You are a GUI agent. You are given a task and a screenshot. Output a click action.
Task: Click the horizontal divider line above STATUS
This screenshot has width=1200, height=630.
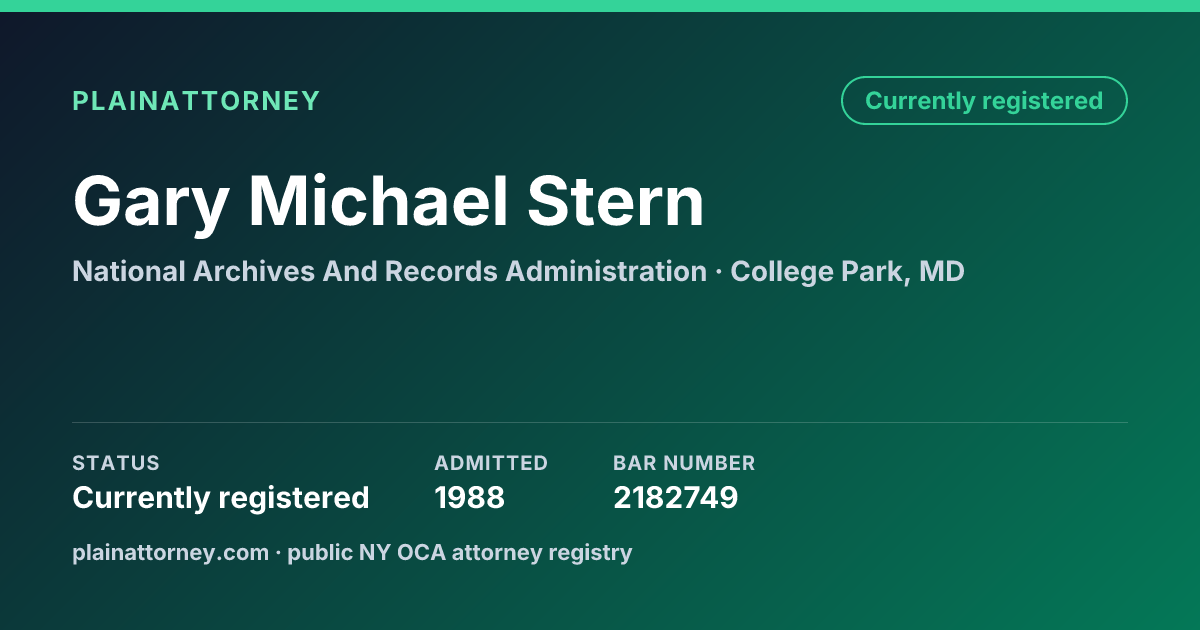click(600, 422)
